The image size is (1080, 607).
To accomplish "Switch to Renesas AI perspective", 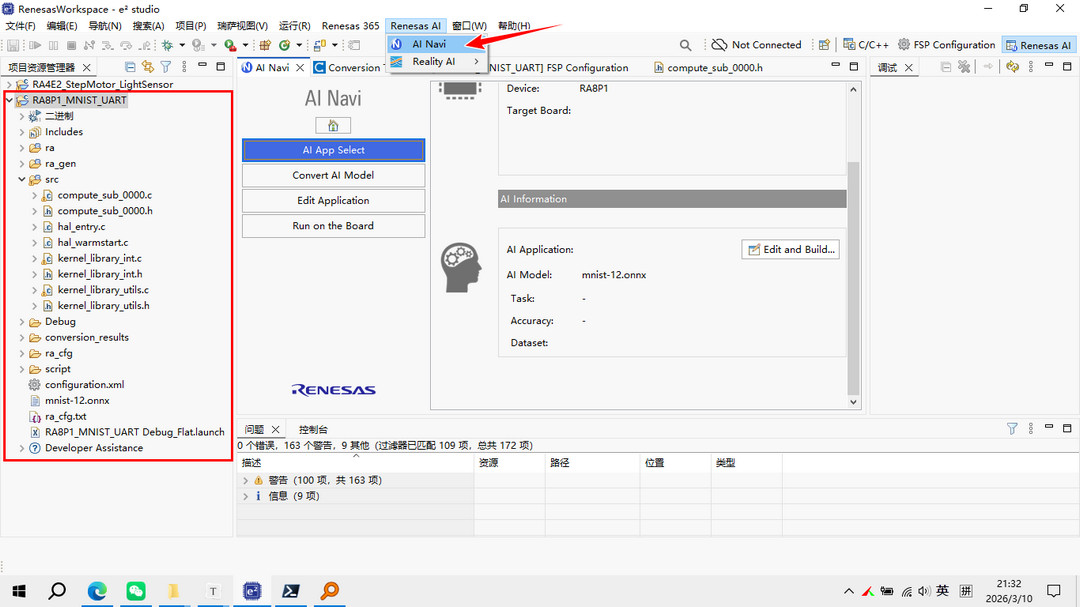I will (1039, 45).
